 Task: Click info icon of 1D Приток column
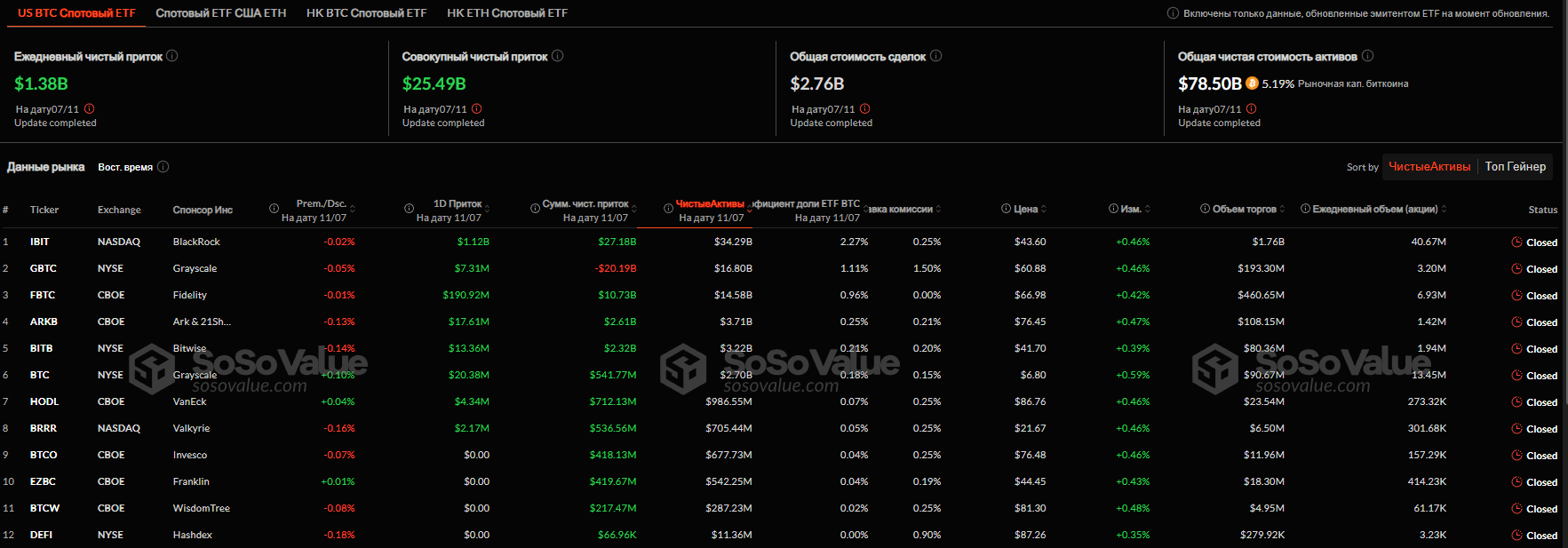point(410,209)
